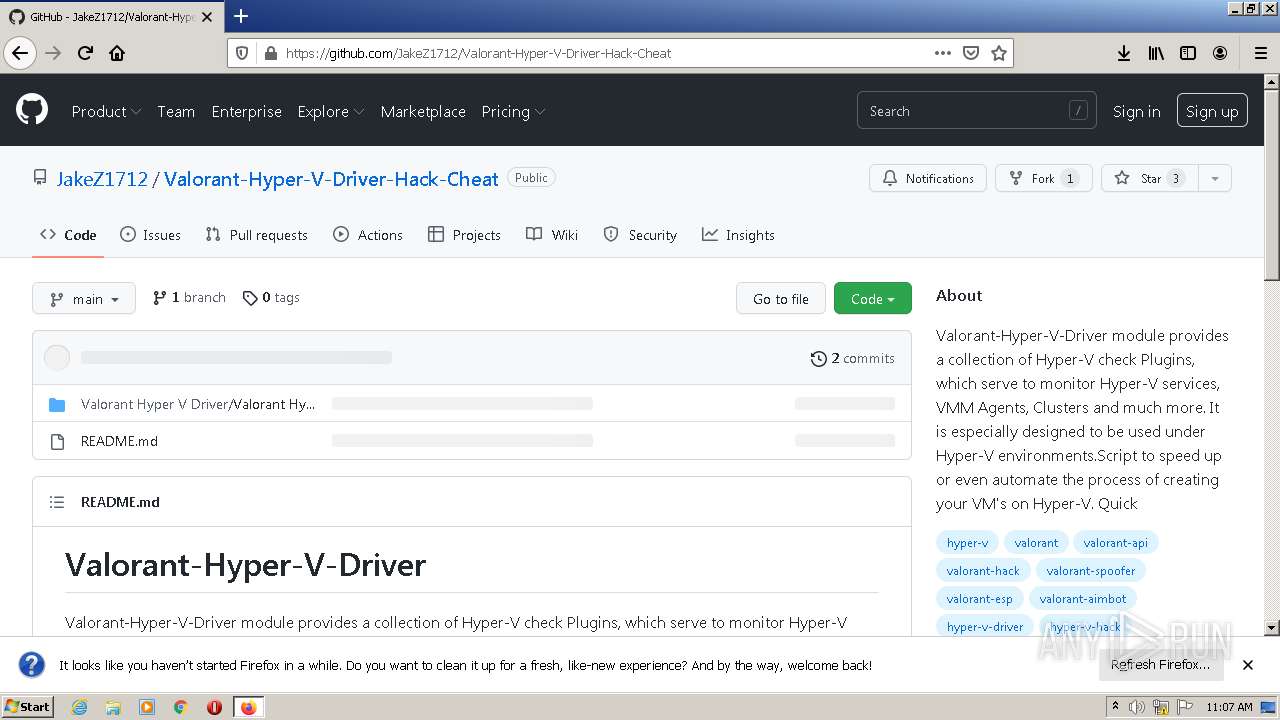Open the Wiki tab
The height and width of the screenshot is (720, 1280).
(552, 235)
